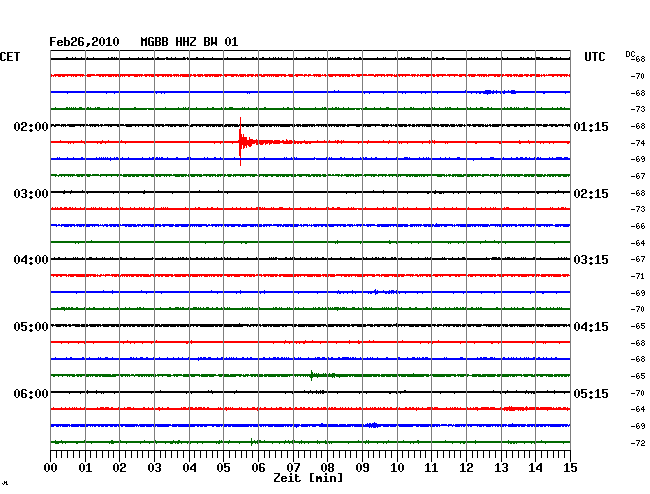Click the 14 minute axis label
The width and height of the screenshot is (650, 494).
point(535,467)
